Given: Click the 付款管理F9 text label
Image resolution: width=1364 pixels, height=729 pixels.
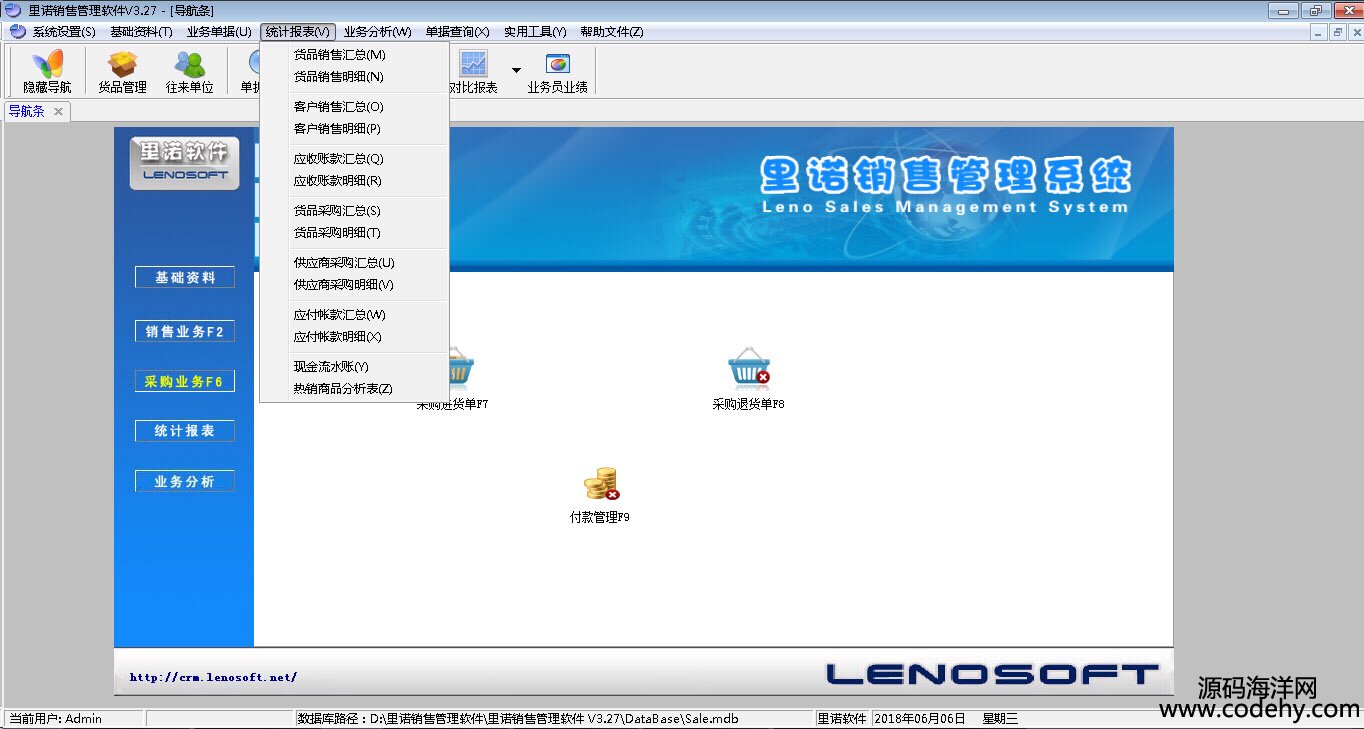Looking at the screenshot, I should coord(600,518).
